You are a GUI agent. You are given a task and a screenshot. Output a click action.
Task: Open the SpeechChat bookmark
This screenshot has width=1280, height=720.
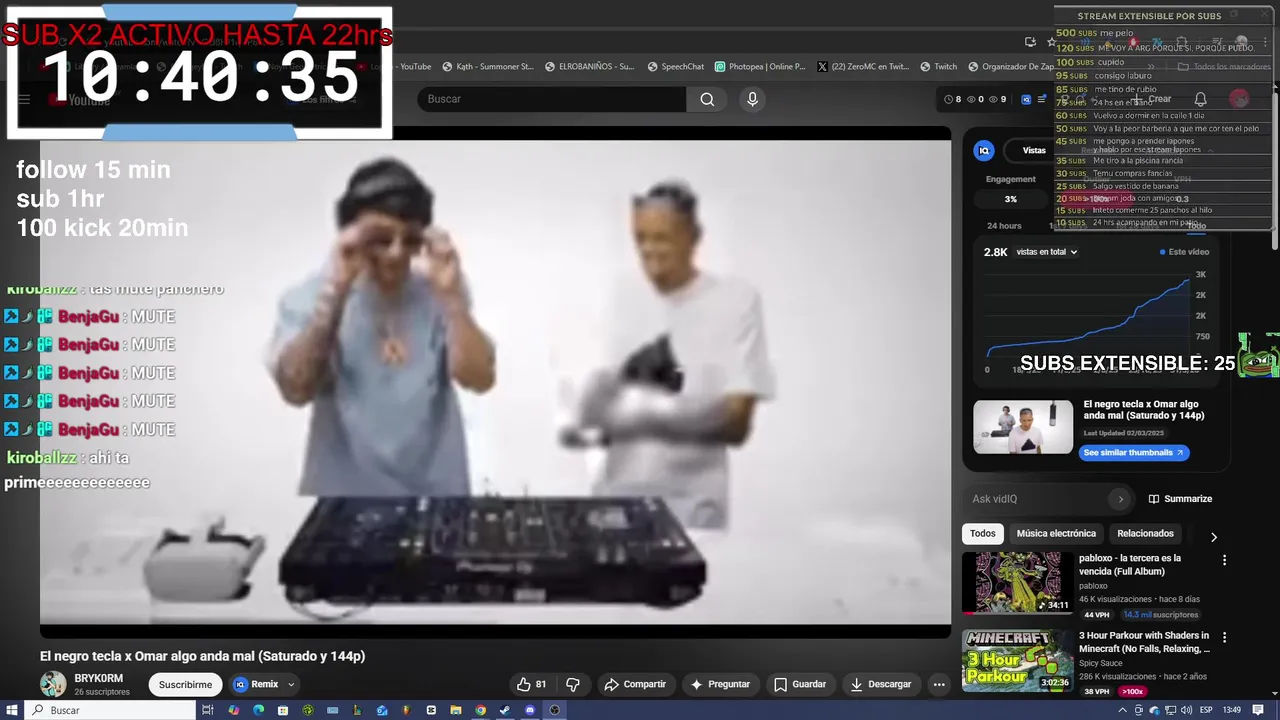[675, 67]
